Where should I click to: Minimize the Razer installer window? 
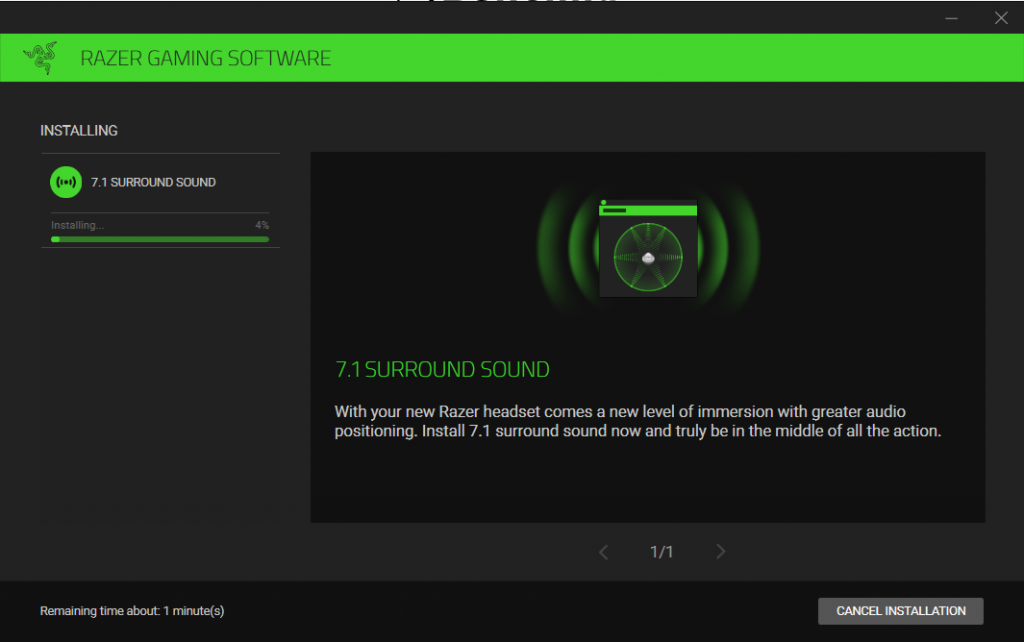coord(952,18)
